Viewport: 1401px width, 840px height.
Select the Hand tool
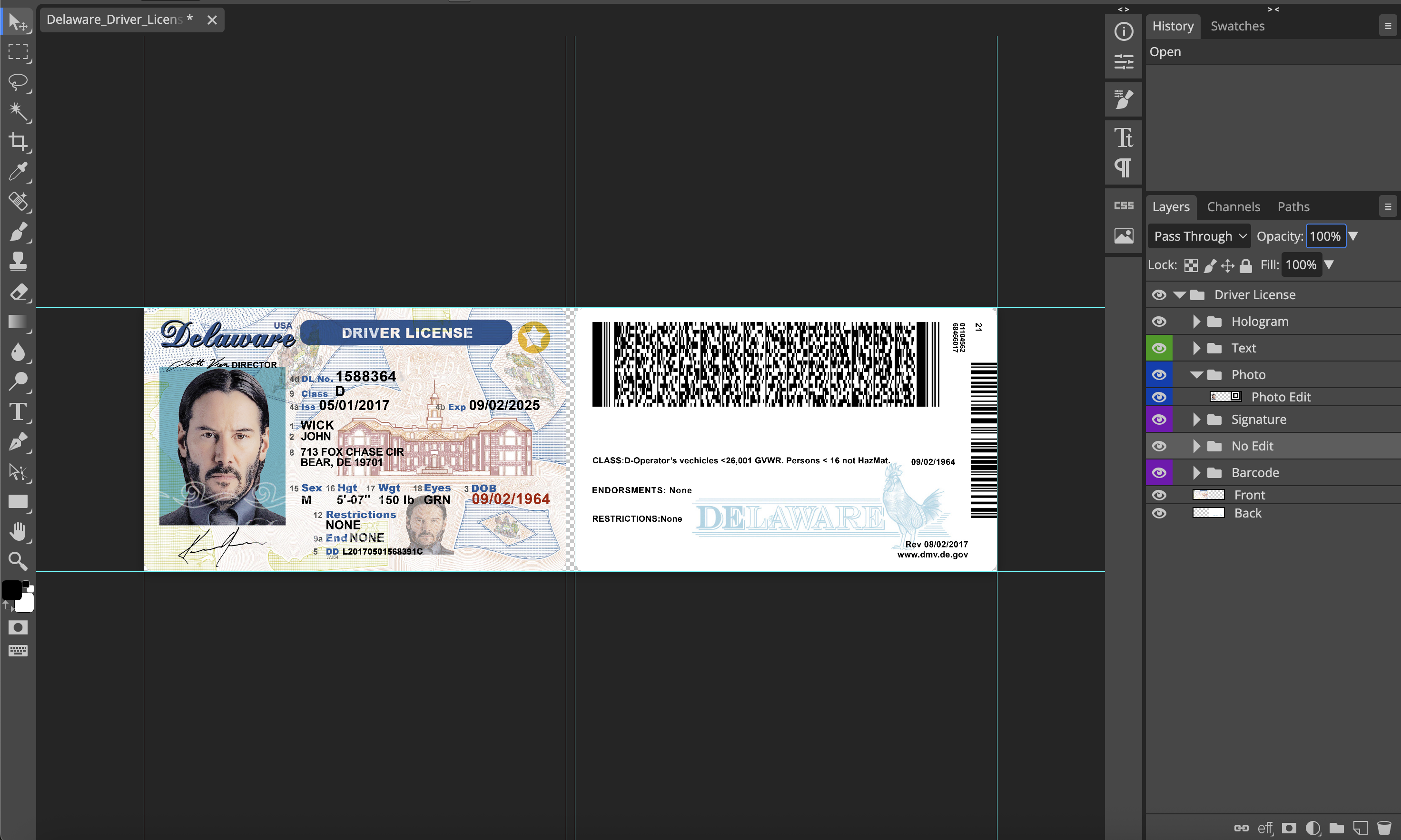[x=18, y=531]
